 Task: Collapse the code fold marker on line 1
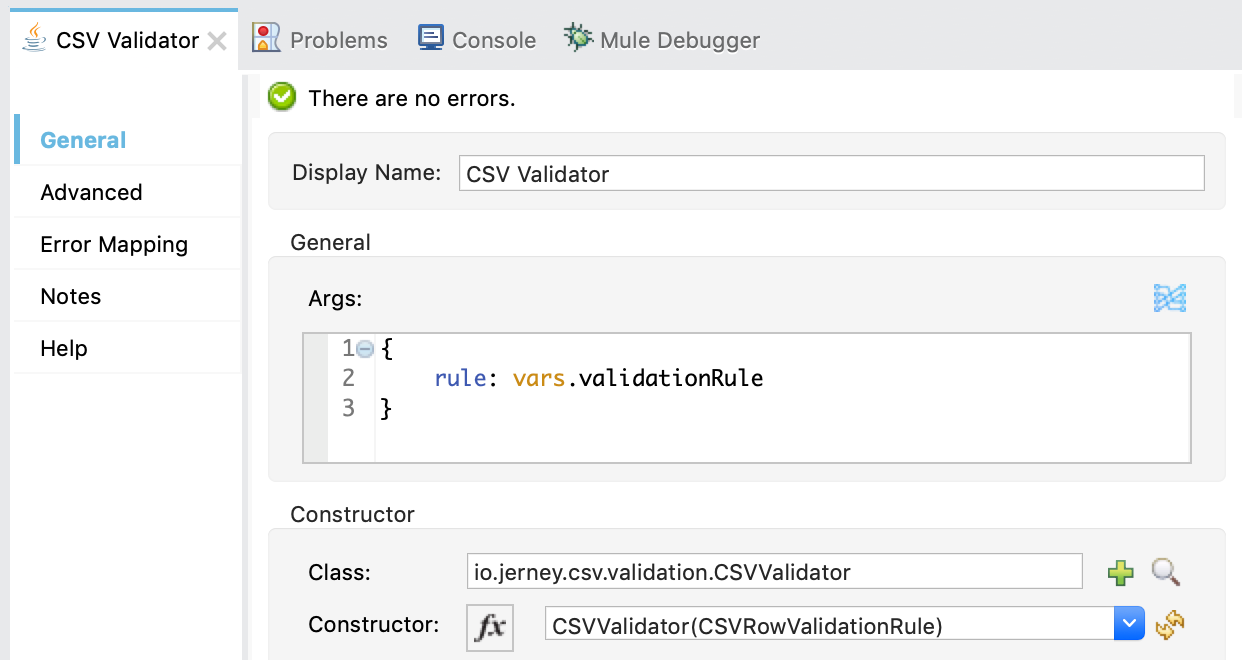pos(366,349)
